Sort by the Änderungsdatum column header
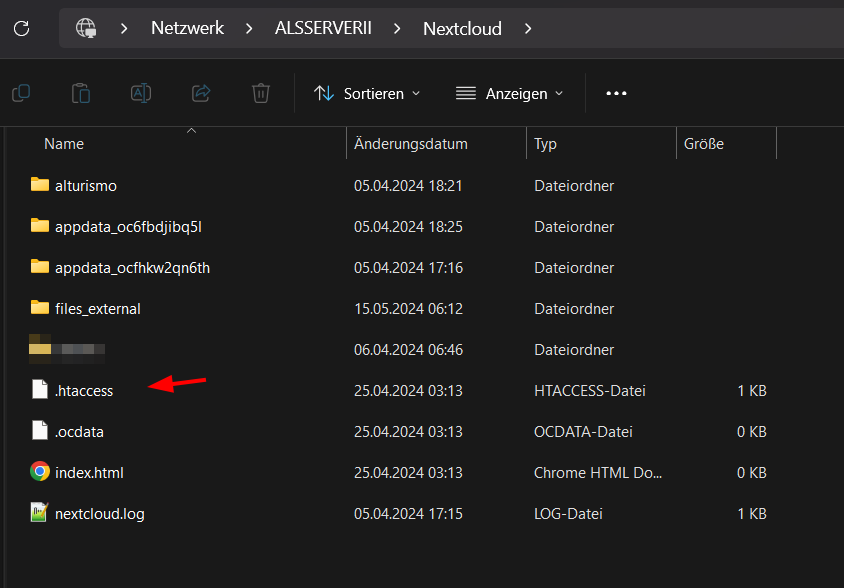 [x=411, y=144]
